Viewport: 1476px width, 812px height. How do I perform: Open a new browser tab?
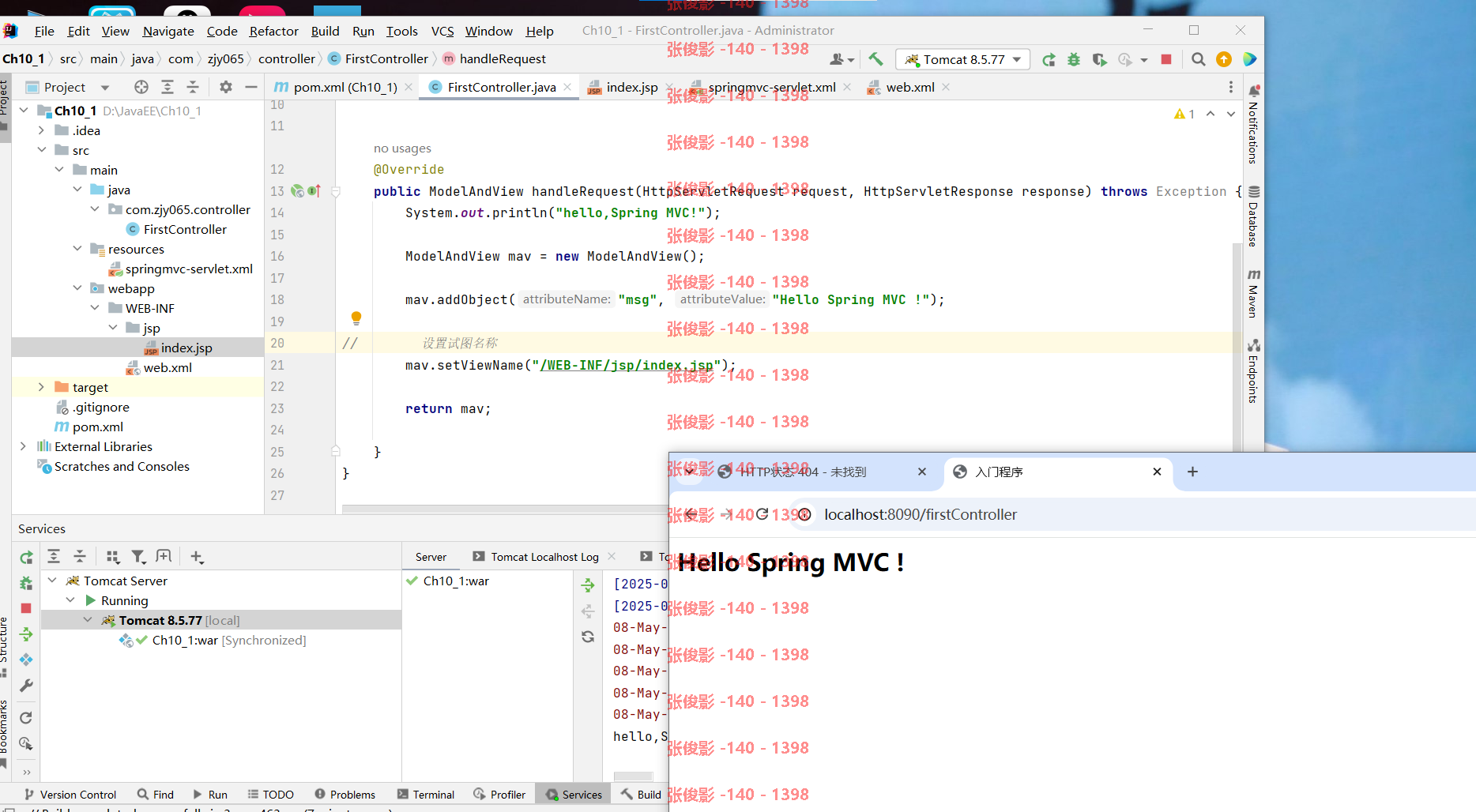pos(1192,472)
